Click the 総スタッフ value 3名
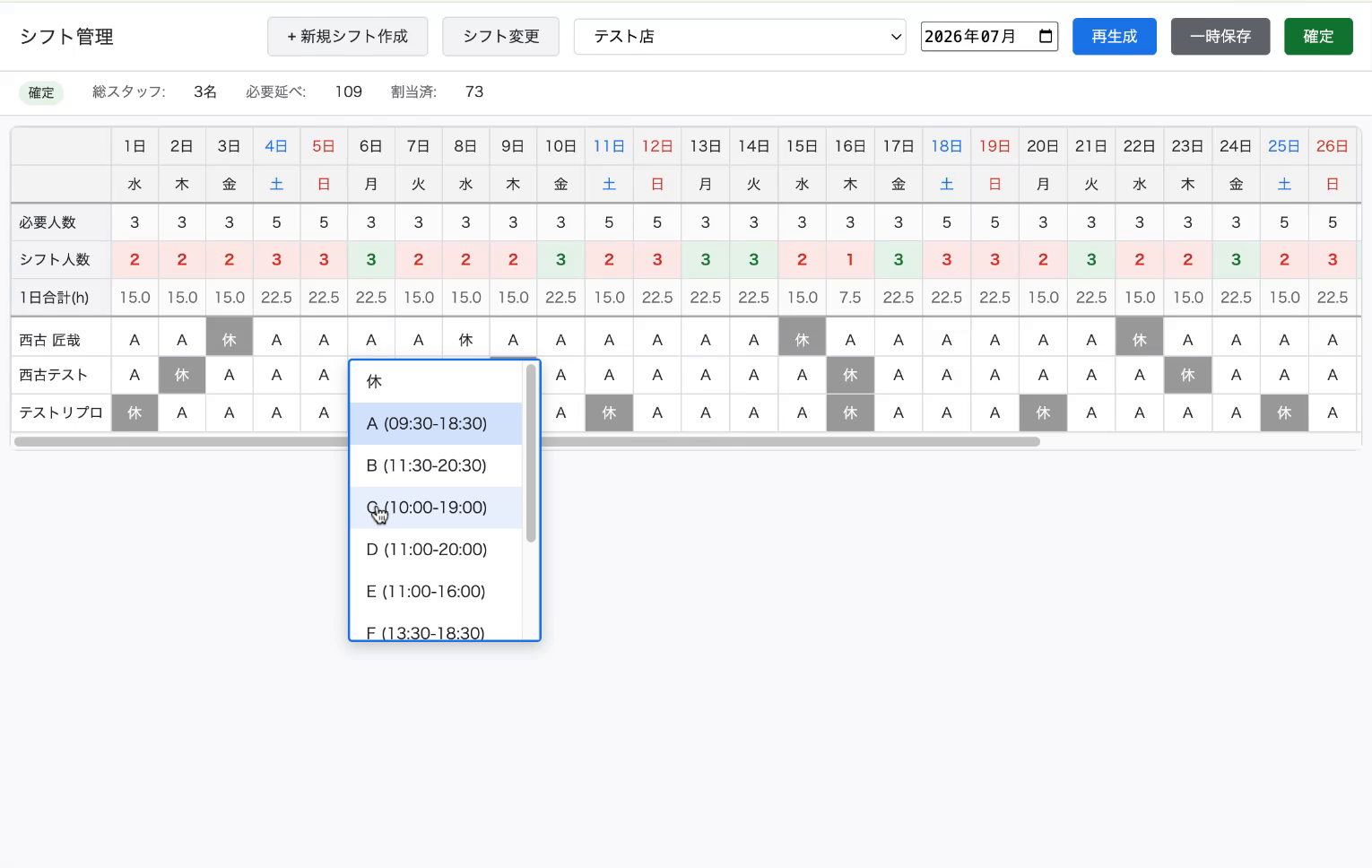The width and height of the screenshot is (1372, 868). coord(205,91)
